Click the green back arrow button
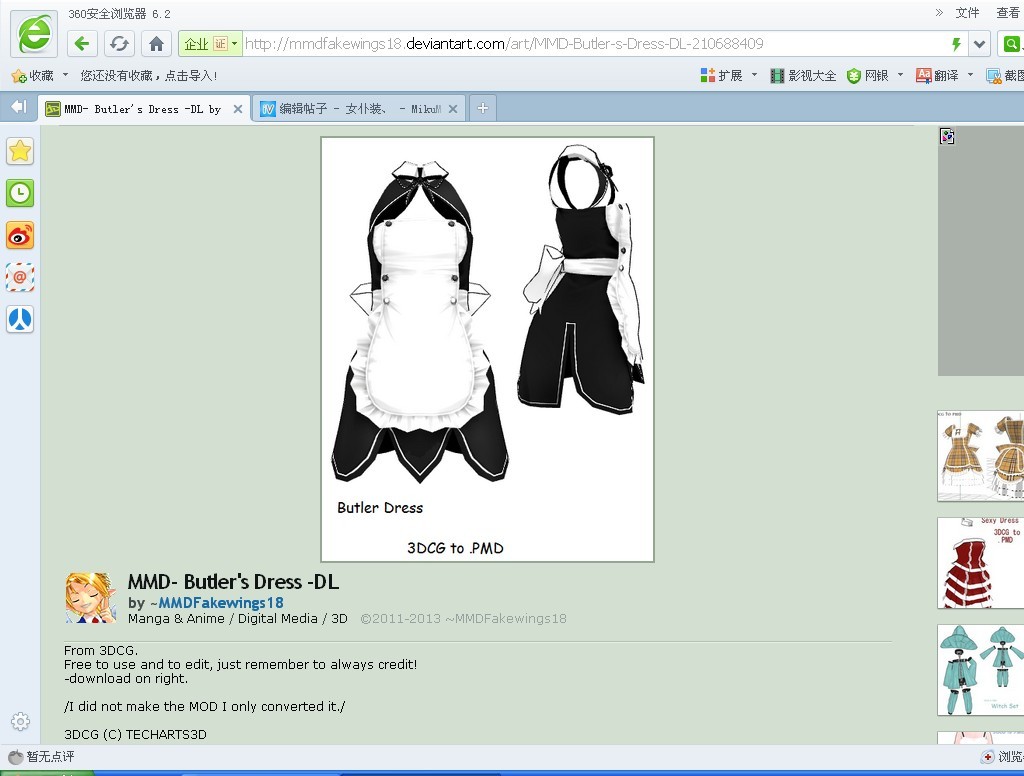 click(82, 44)
